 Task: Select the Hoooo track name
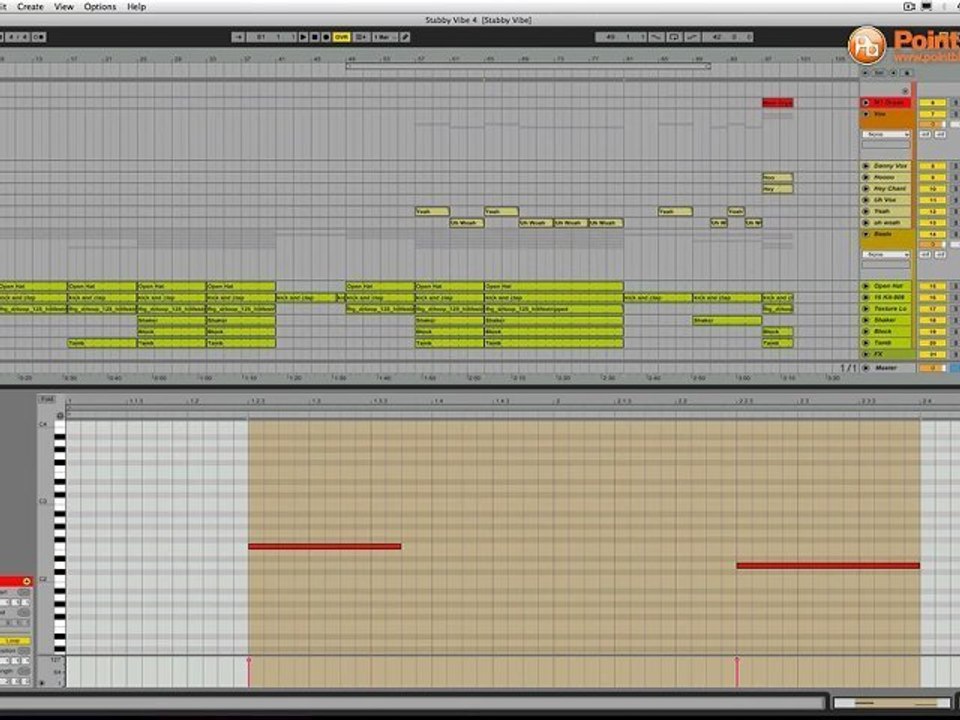coord(884,178)
